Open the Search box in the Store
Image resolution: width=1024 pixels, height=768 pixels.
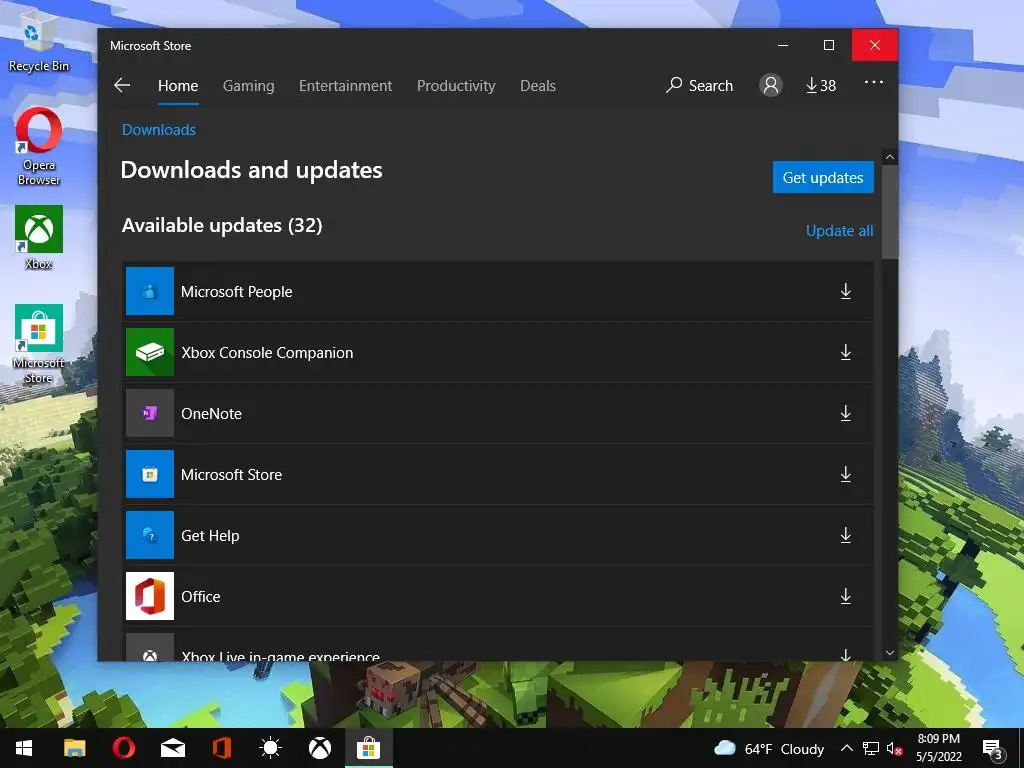click(699, 86)
